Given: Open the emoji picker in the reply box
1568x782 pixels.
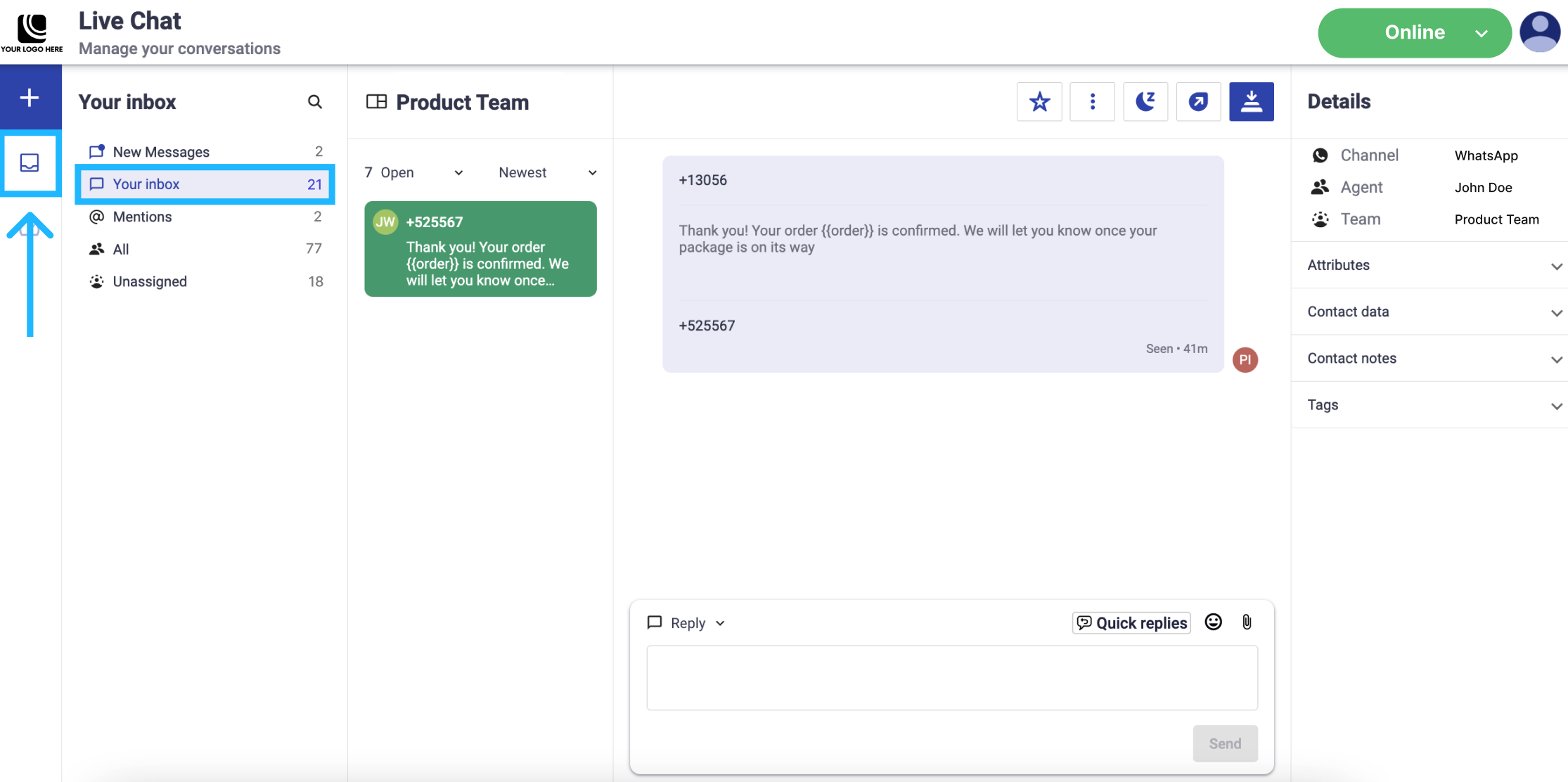Looking at the screenshot, I should (1213, 622).
